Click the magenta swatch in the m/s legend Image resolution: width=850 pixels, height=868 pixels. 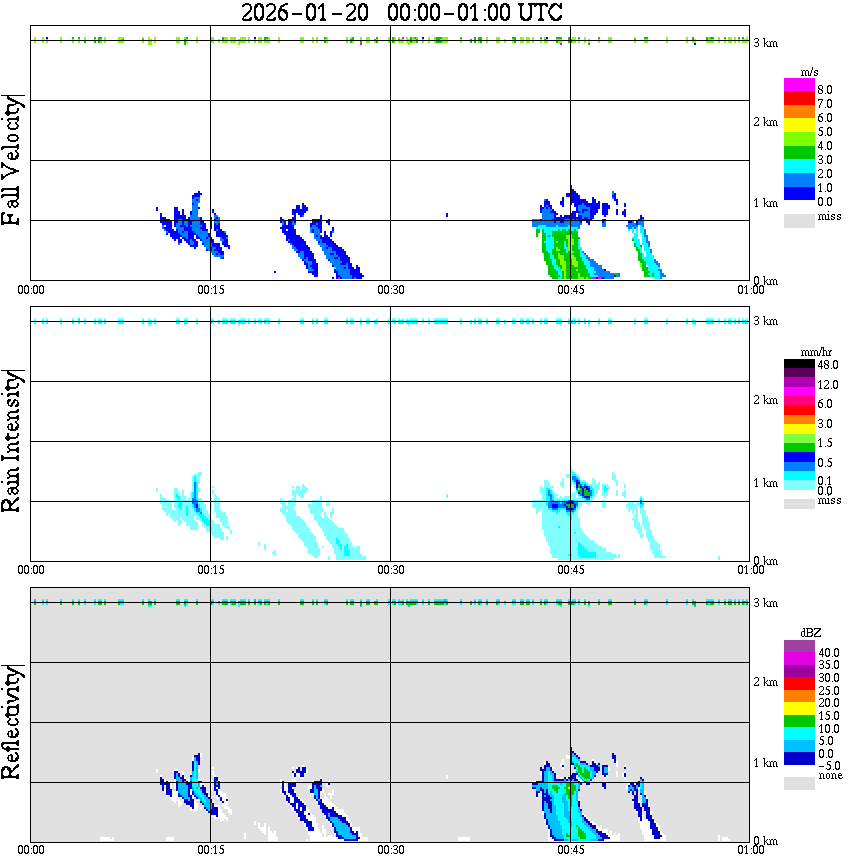799,85
